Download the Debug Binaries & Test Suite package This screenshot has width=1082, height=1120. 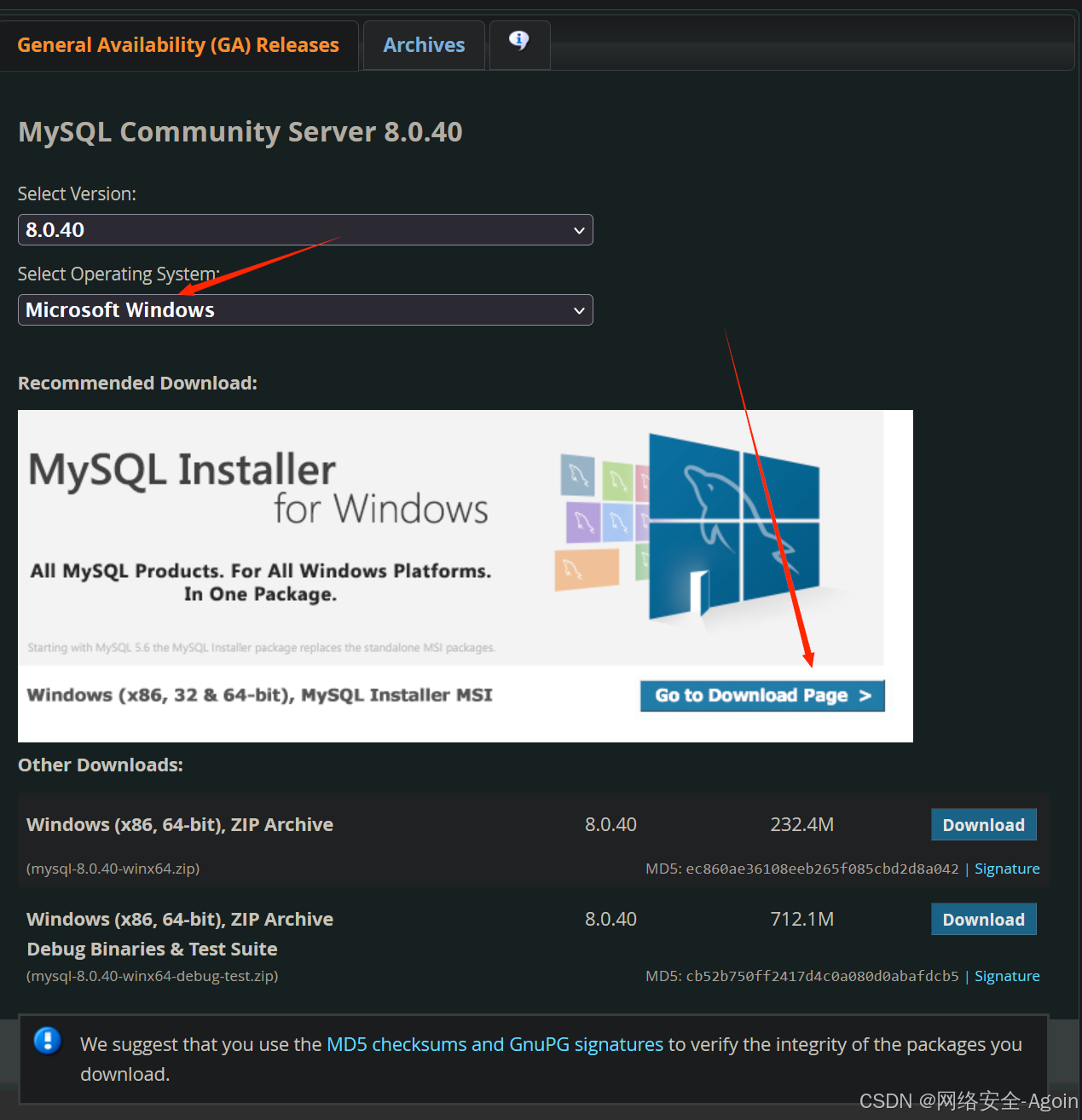tap(983, 919)
